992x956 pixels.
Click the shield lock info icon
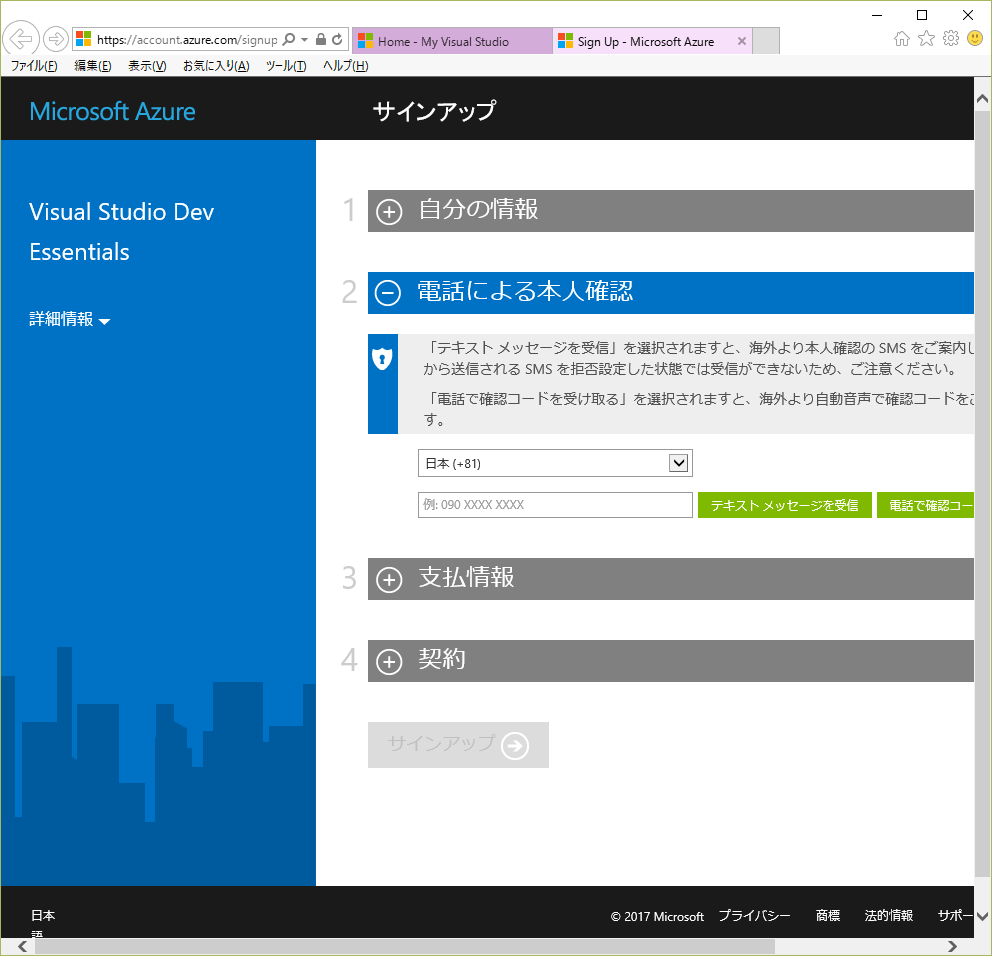coord(382,359)
